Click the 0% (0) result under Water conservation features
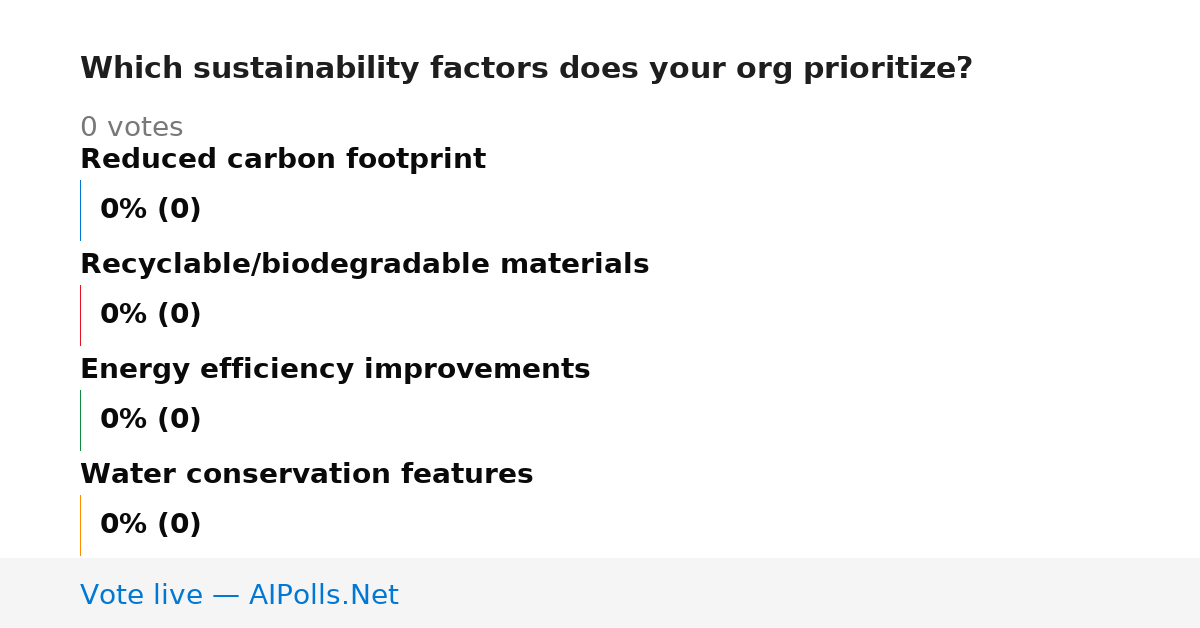This screenshot has height=628, width=1200. [x=150, y=525]
